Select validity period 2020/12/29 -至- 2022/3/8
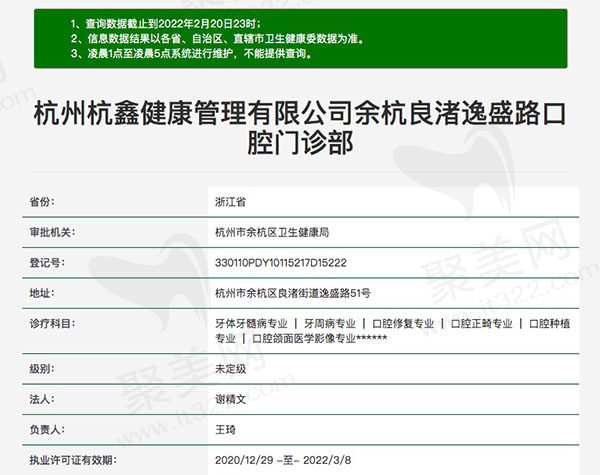This screenshot has height=475, width=600. (x=283, y=460)
